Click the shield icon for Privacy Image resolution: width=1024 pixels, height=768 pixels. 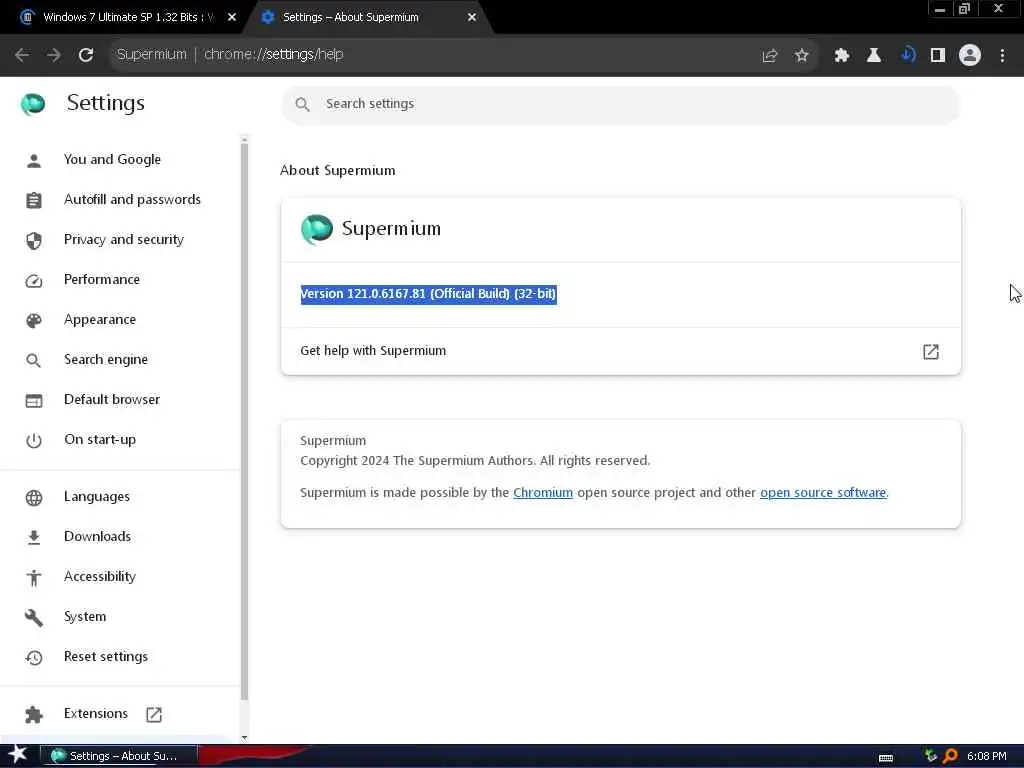34,240
